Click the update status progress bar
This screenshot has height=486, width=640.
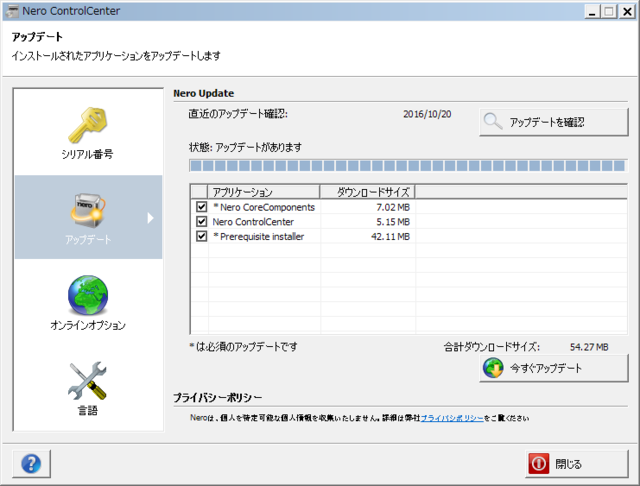(408, 166)
